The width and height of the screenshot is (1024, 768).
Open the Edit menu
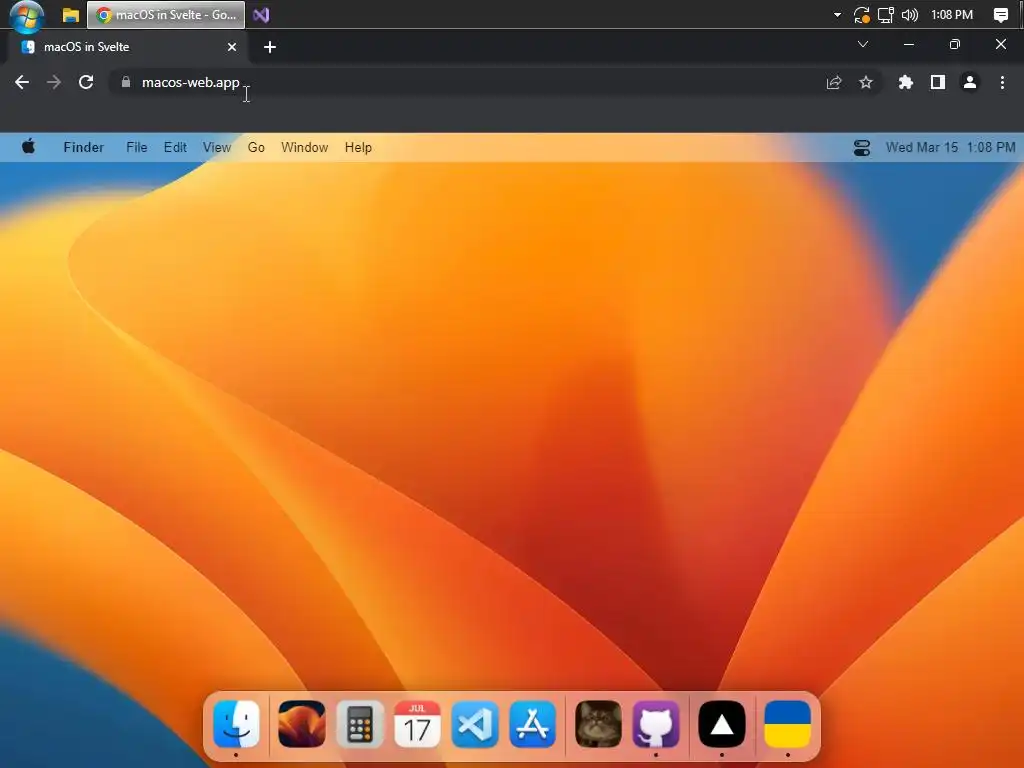pos(175,148)
